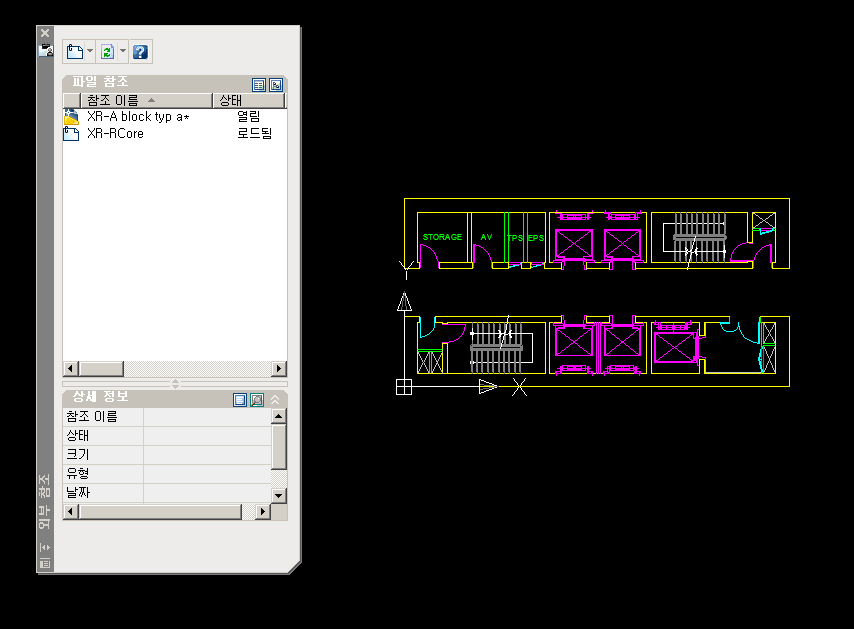Switch file references to tree view
The image size is (854, 629).
click(x=276, y=85)
